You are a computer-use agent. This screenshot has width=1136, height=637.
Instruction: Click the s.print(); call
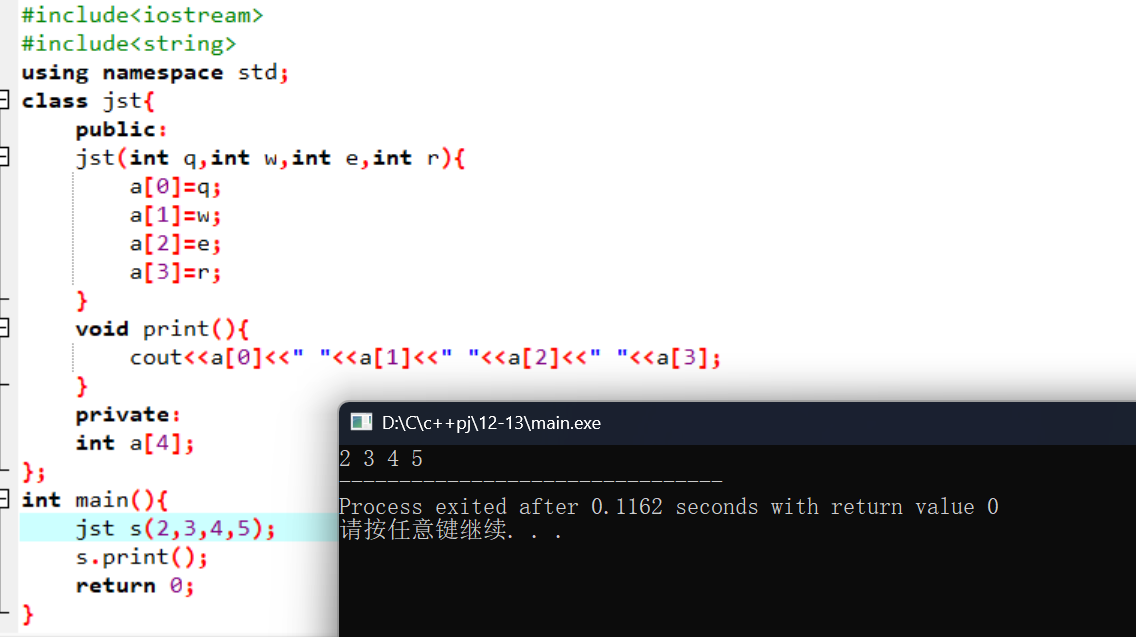pyautogui.click(x=142, y=557)
